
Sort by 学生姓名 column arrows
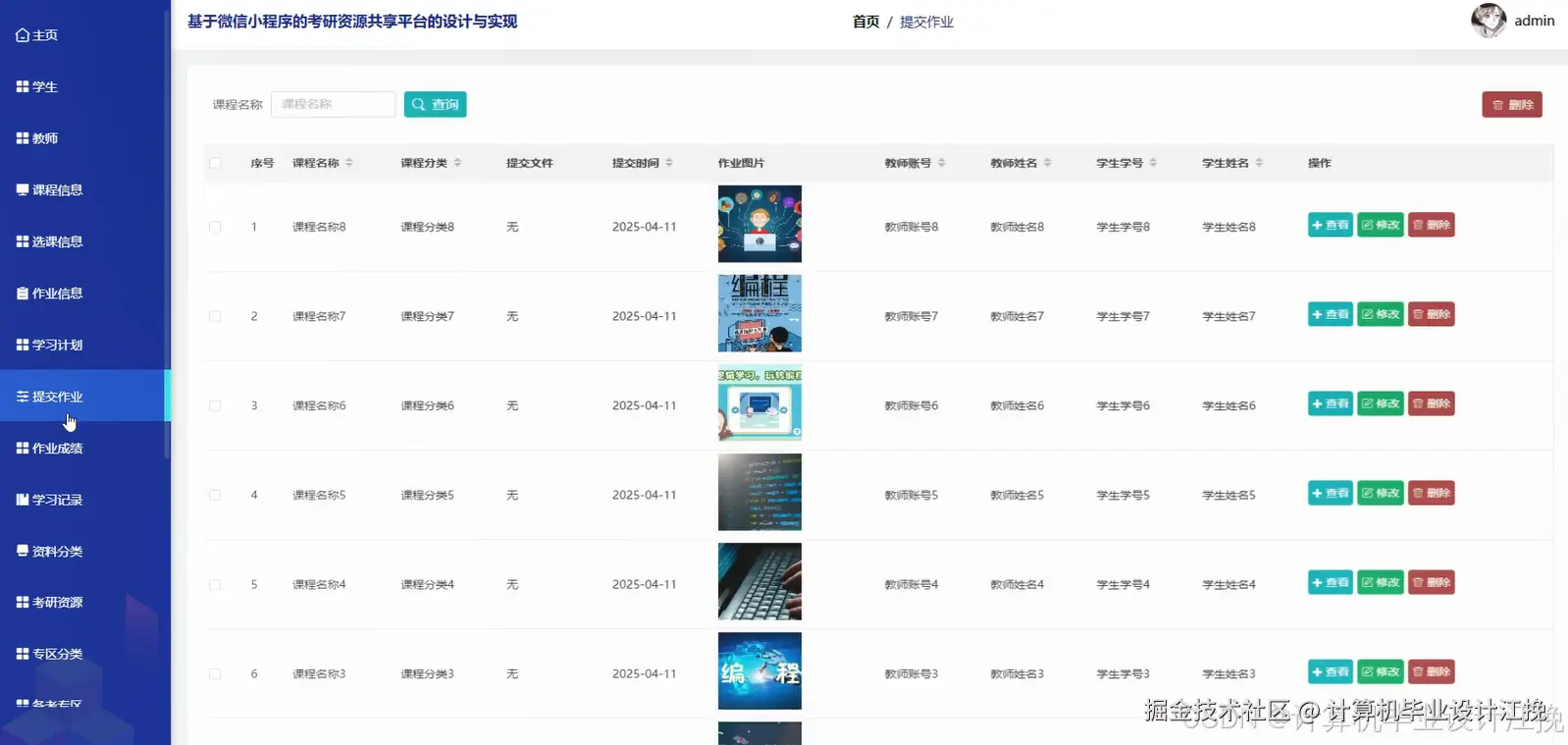[x=1259, y=163]
